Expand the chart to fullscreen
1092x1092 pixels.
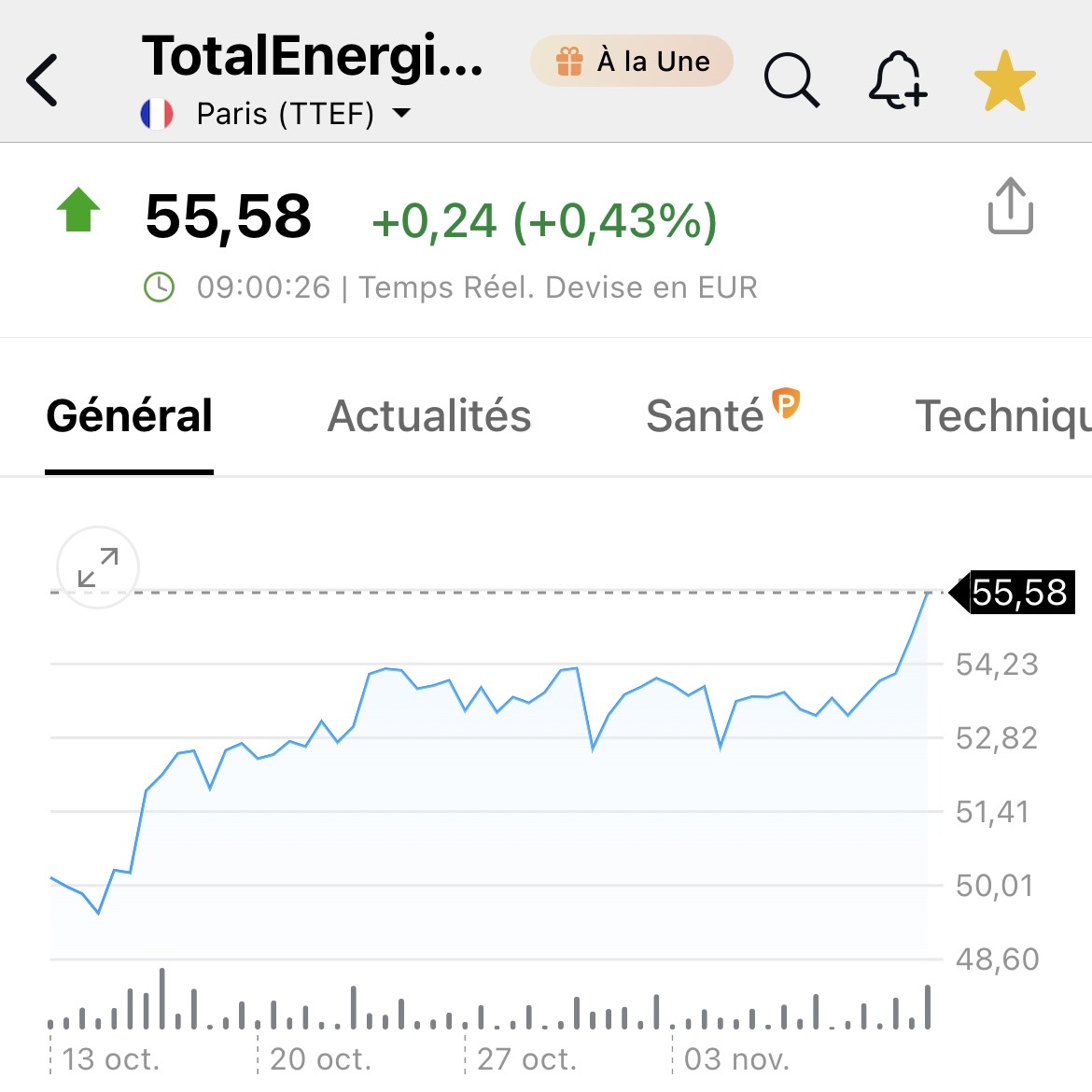(x=98, y=567)
